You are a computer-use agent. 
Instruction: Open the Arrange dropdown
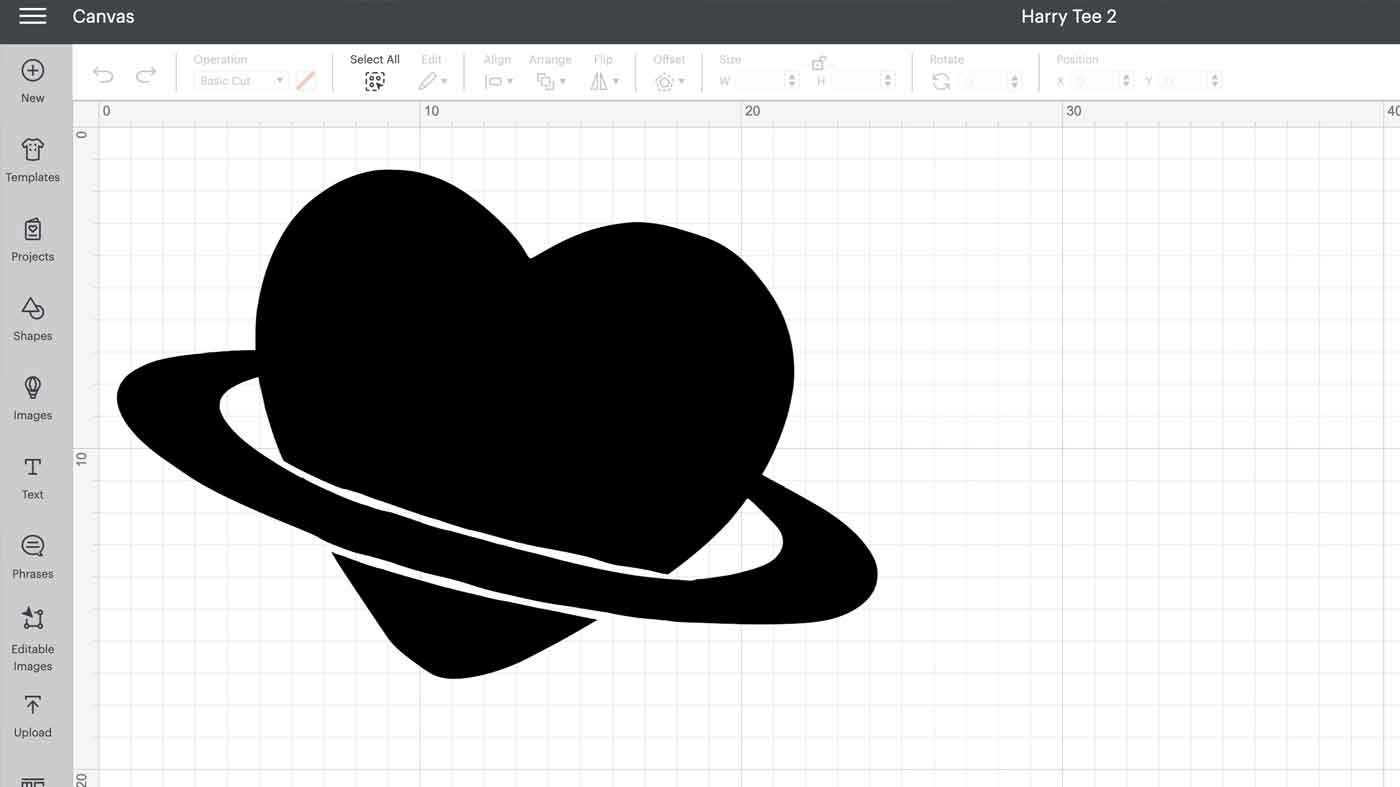550,81
